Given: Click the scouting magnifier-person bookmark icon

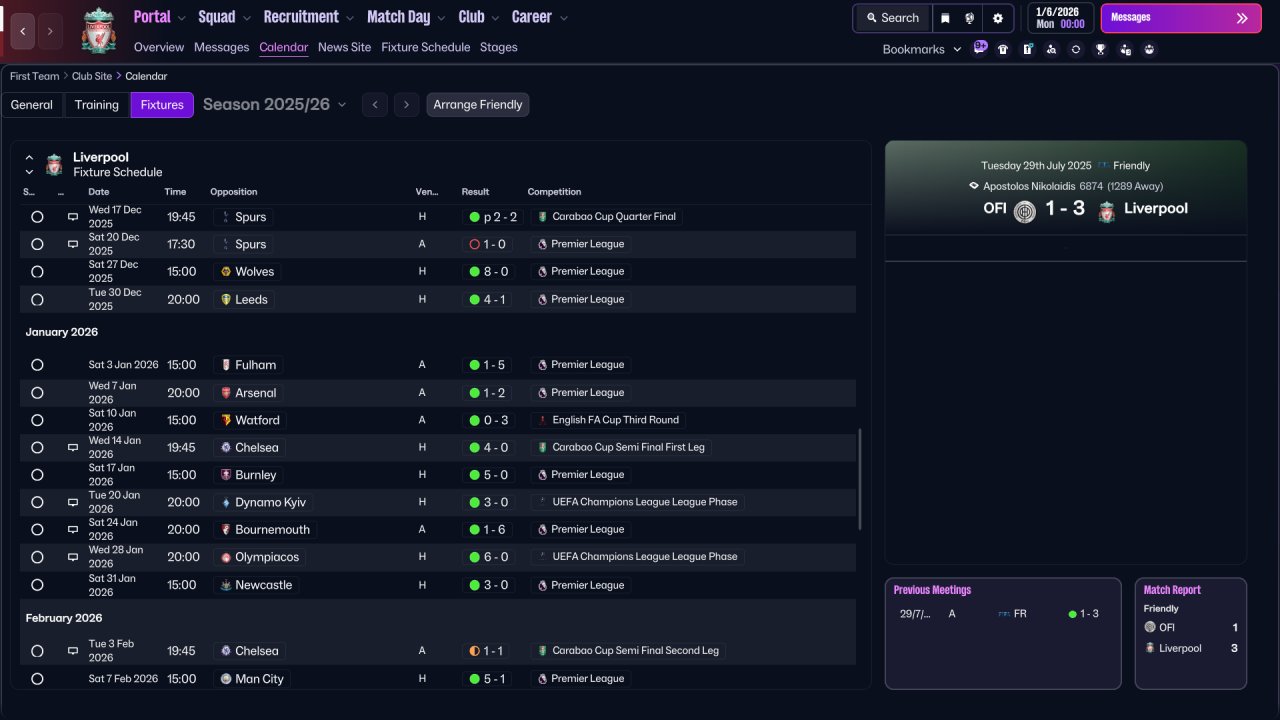Looking at the screenshot, I should [x=1051, y=49].
